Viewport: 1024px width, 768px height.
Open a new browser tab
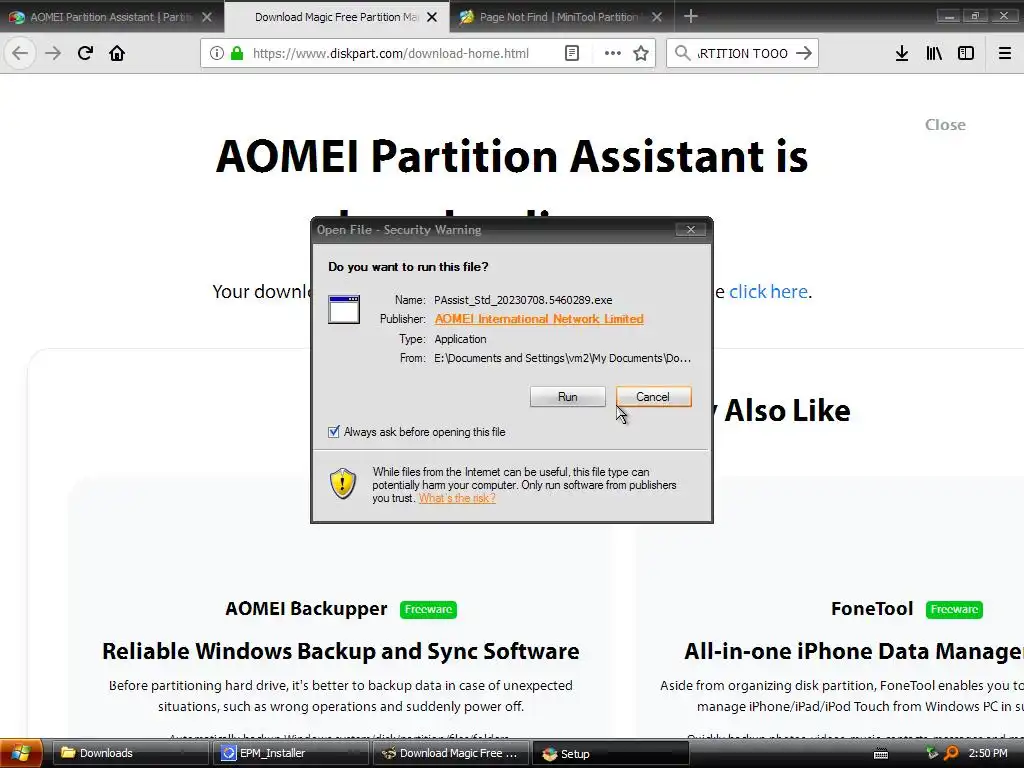[x=691, y=16]
